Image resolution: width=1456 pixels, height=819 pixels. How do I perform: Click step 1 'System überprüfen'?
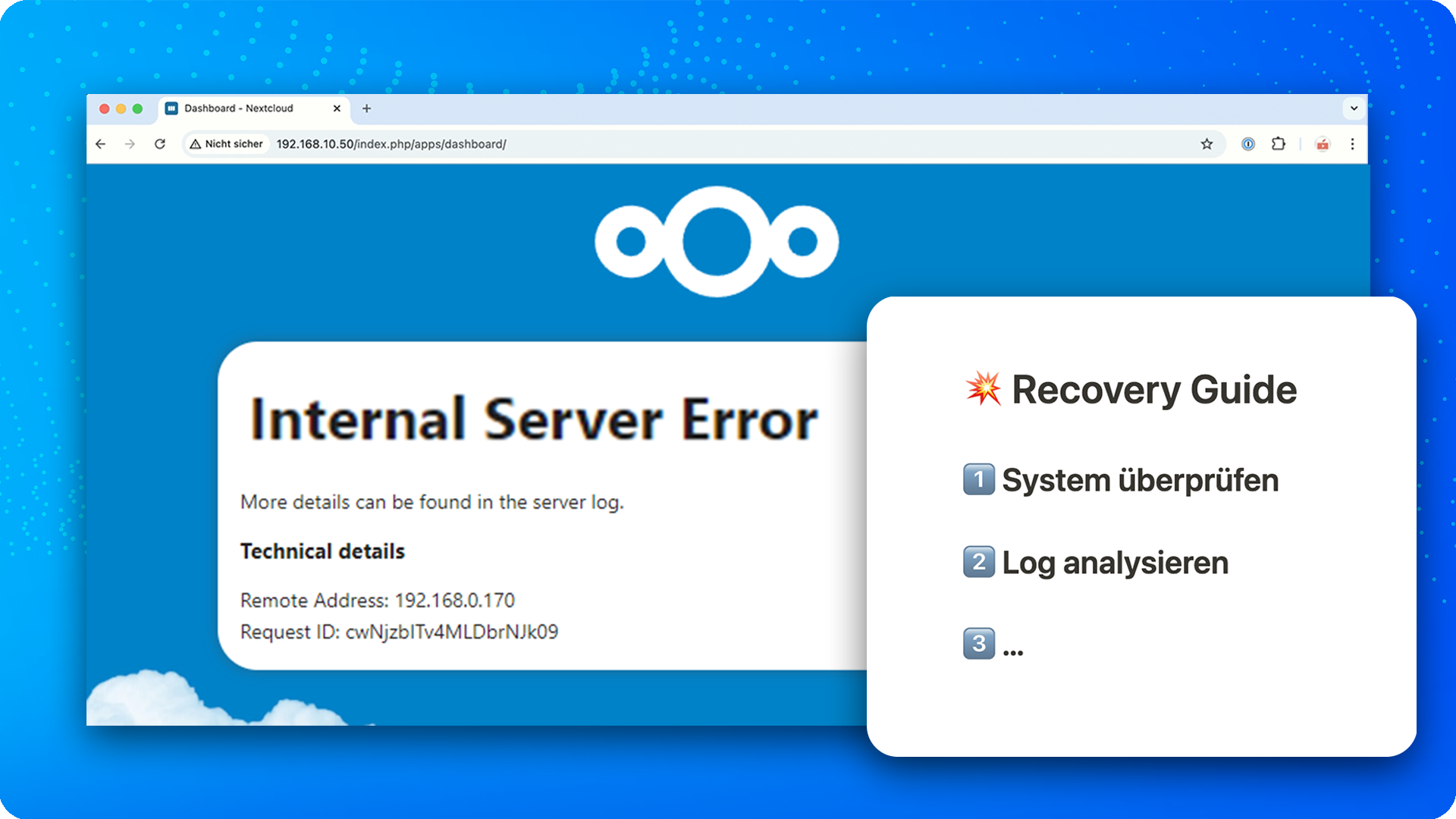pos(1121,480)
